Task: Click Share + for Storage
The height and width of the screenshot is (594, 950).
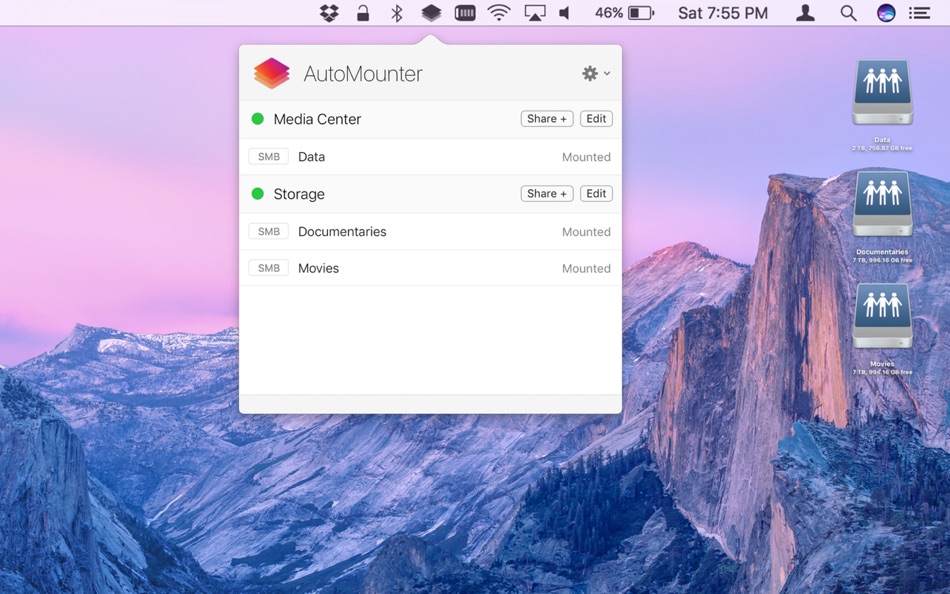Action: 547,193
